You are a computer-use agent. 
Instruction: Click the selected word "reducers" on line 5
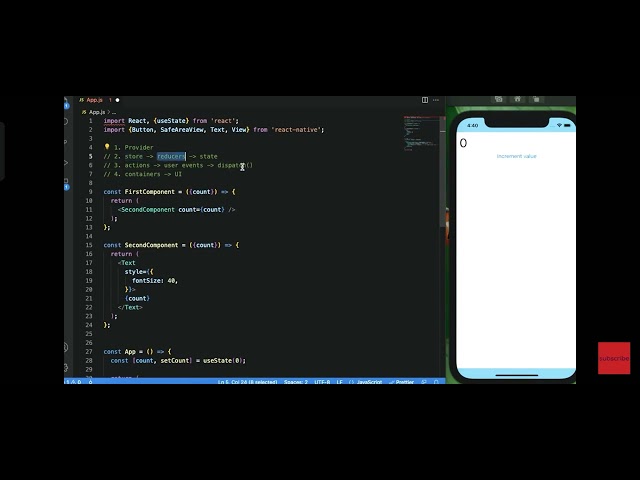[x=171, y=156]
